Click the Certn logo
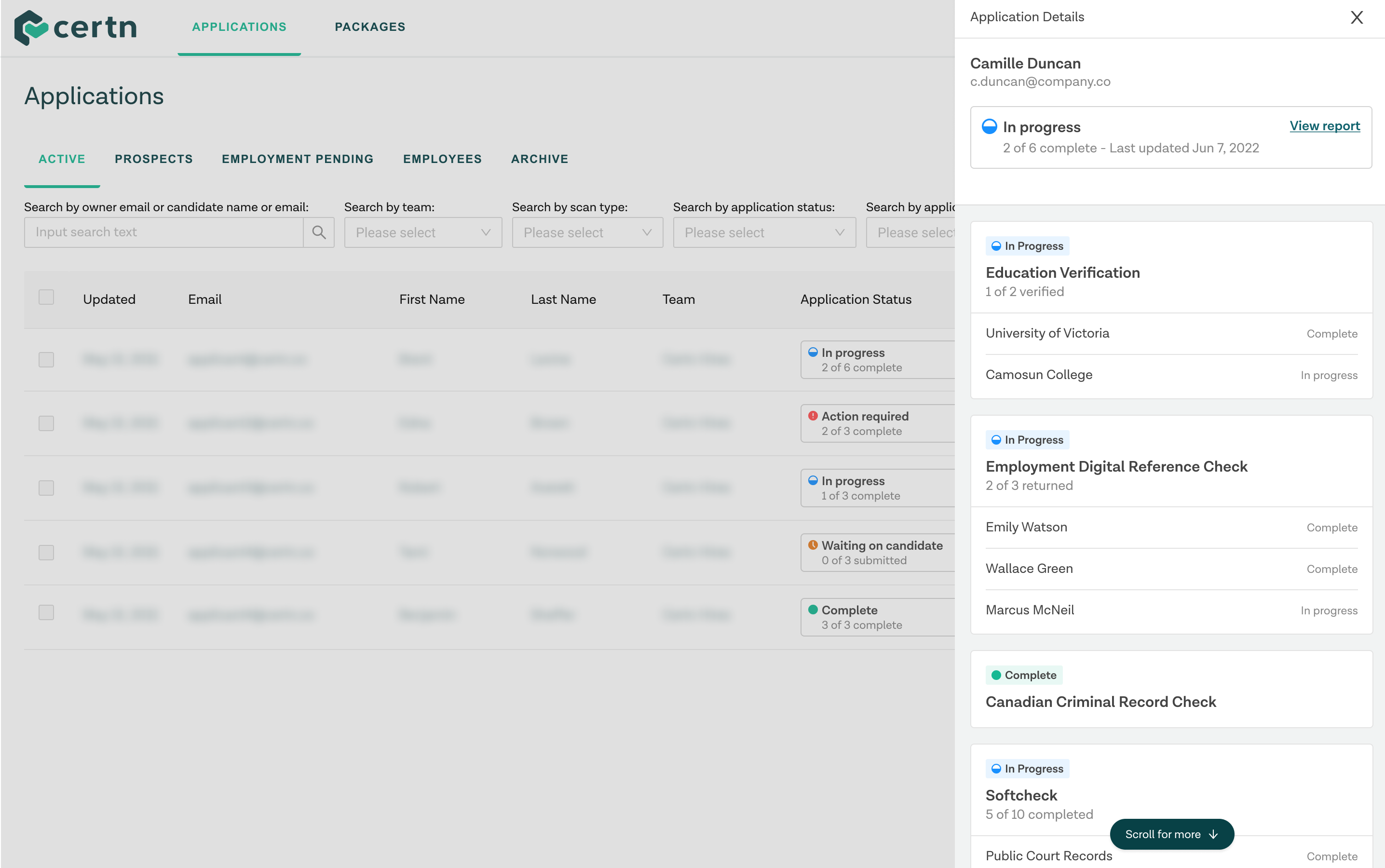1385x868 pixels. coord(75,27)
